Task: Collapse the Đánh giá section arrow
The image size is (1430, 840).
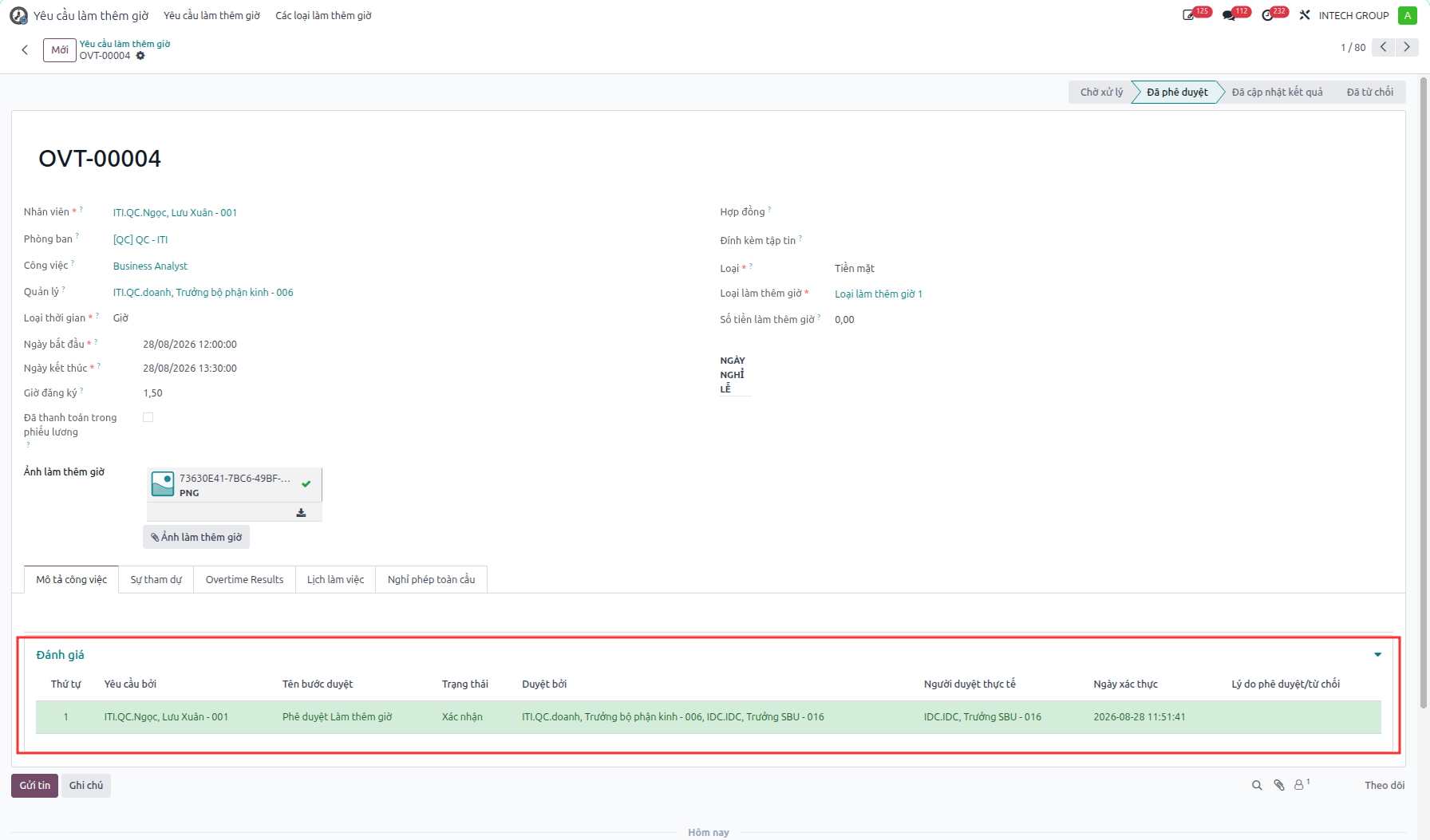Action: click(1377, 655)
